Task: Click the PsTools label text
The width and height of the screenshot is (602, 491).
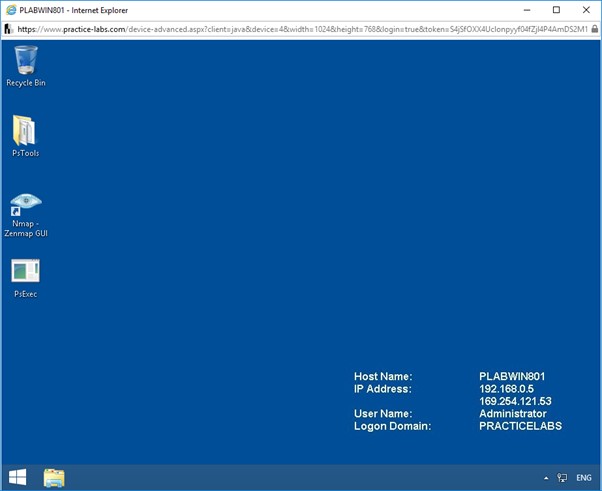Action: coord(25,153)
